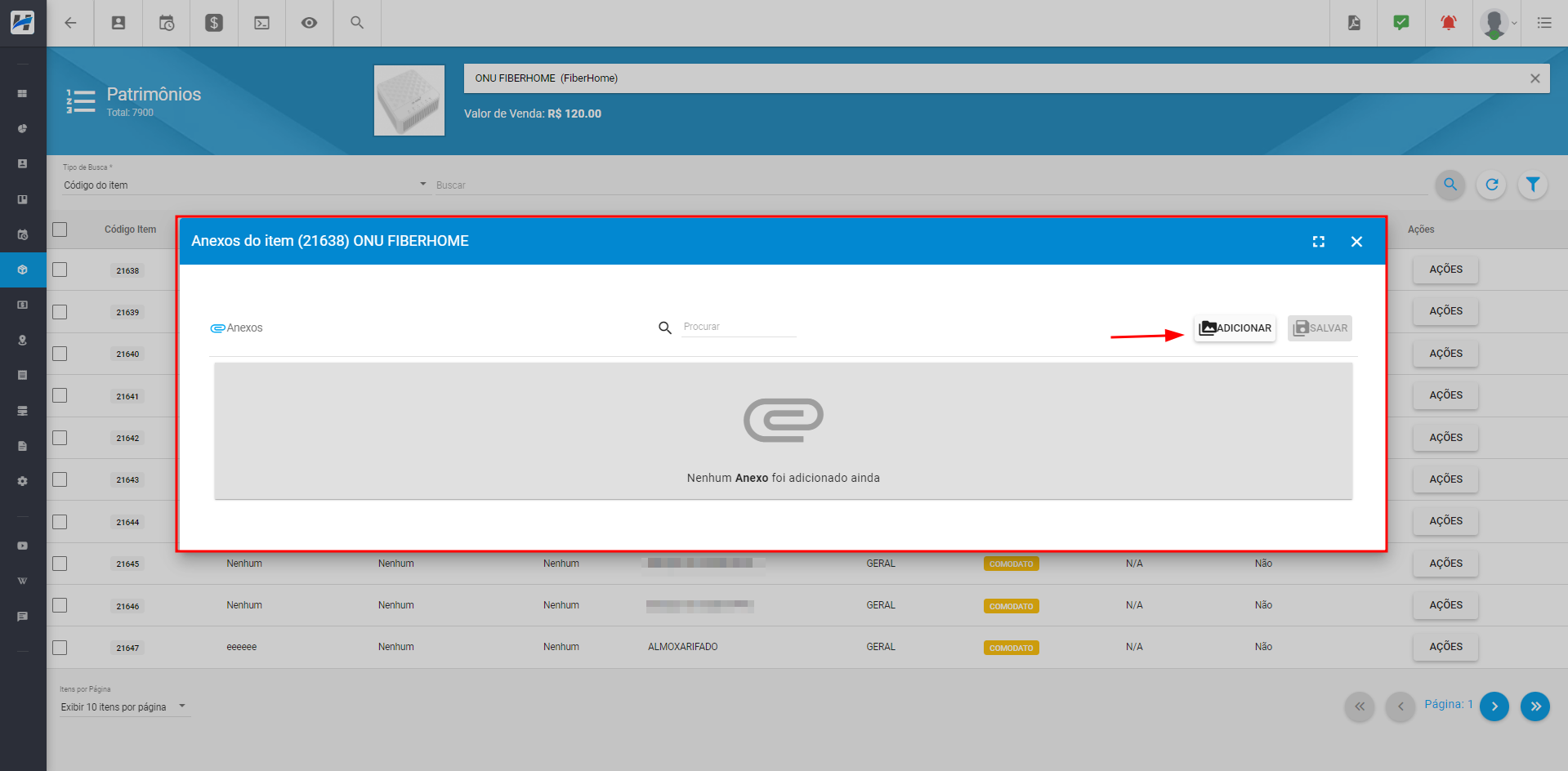Open AÇÕES menu for item 21647 row
Image resolution: width=1568 pixels, height=771 pixels.
pyautogui.click(x=1445, y=647)
